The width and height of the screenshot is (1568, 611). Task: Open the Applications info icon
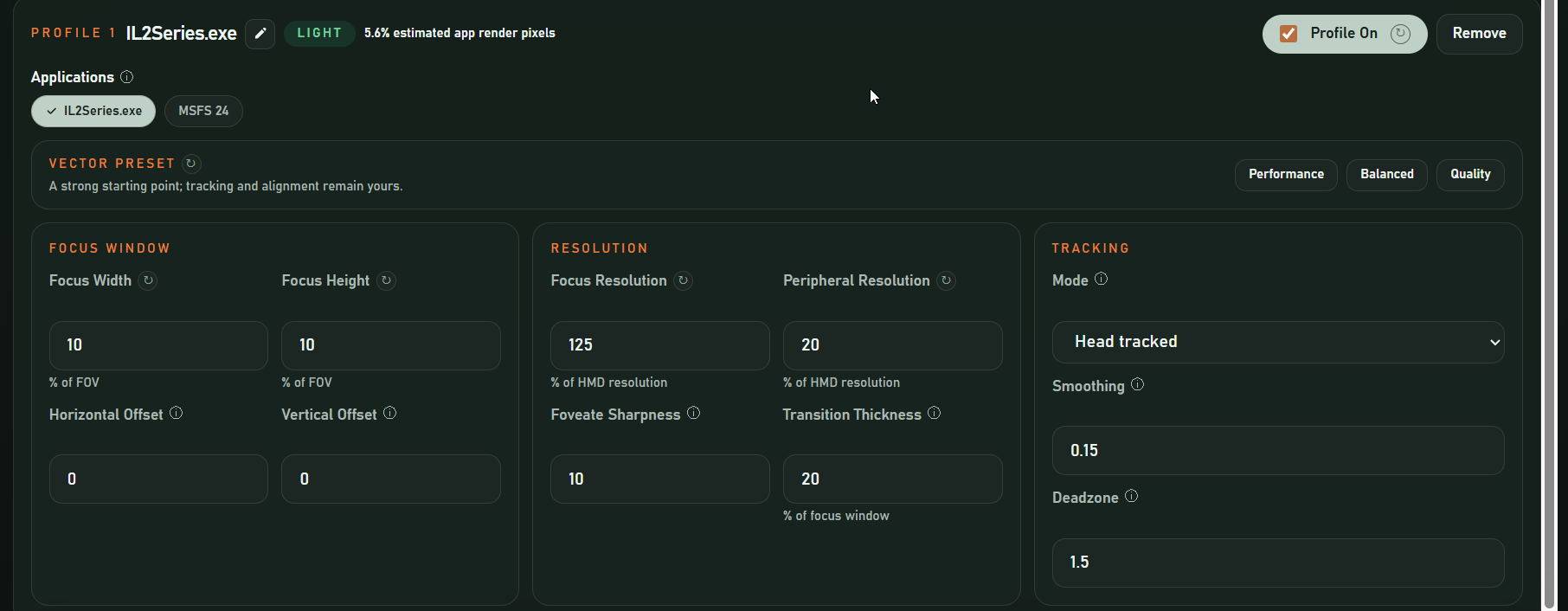127,77
